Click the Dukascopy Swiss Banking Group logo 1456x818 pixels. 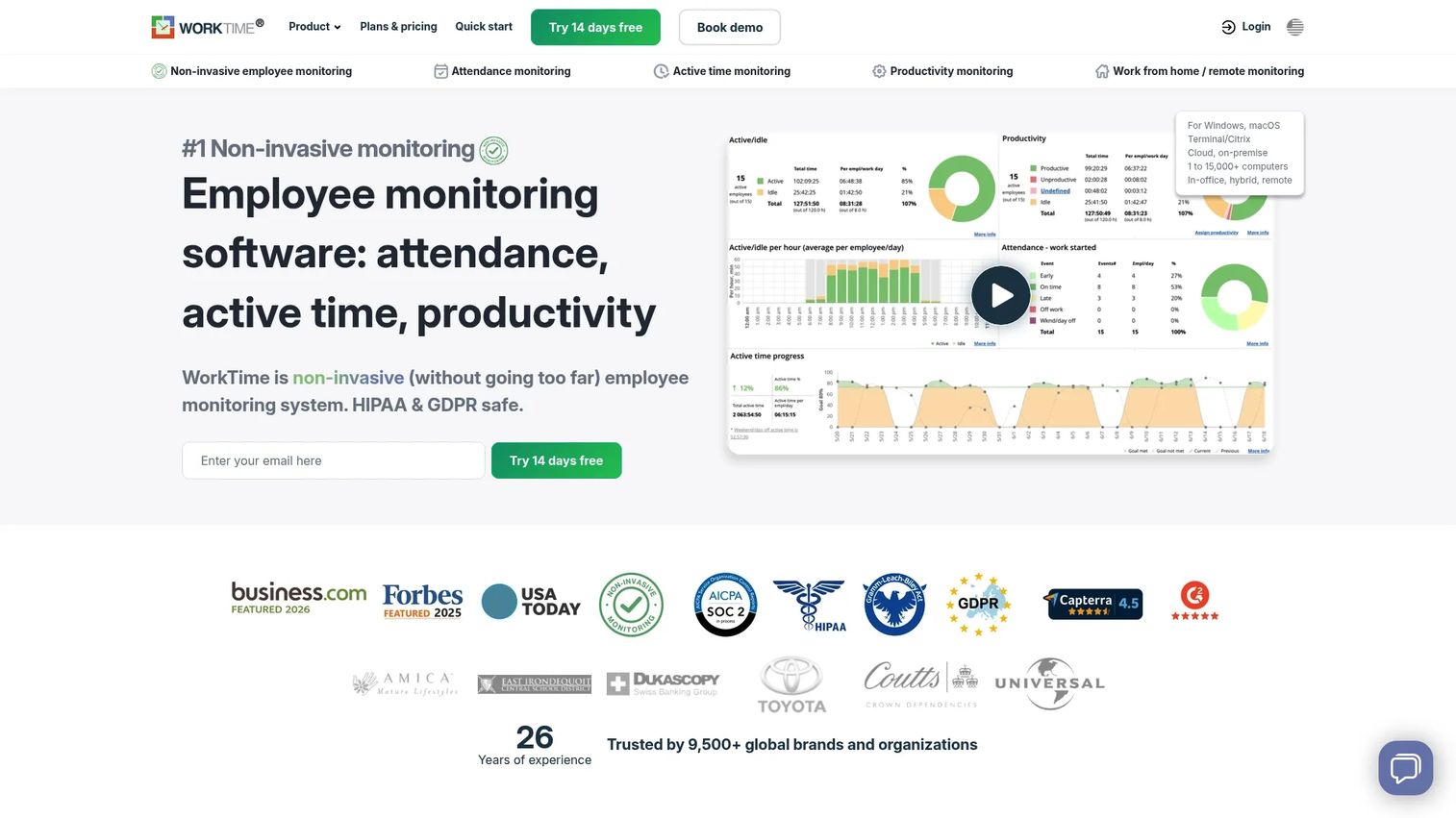(663, 683)
